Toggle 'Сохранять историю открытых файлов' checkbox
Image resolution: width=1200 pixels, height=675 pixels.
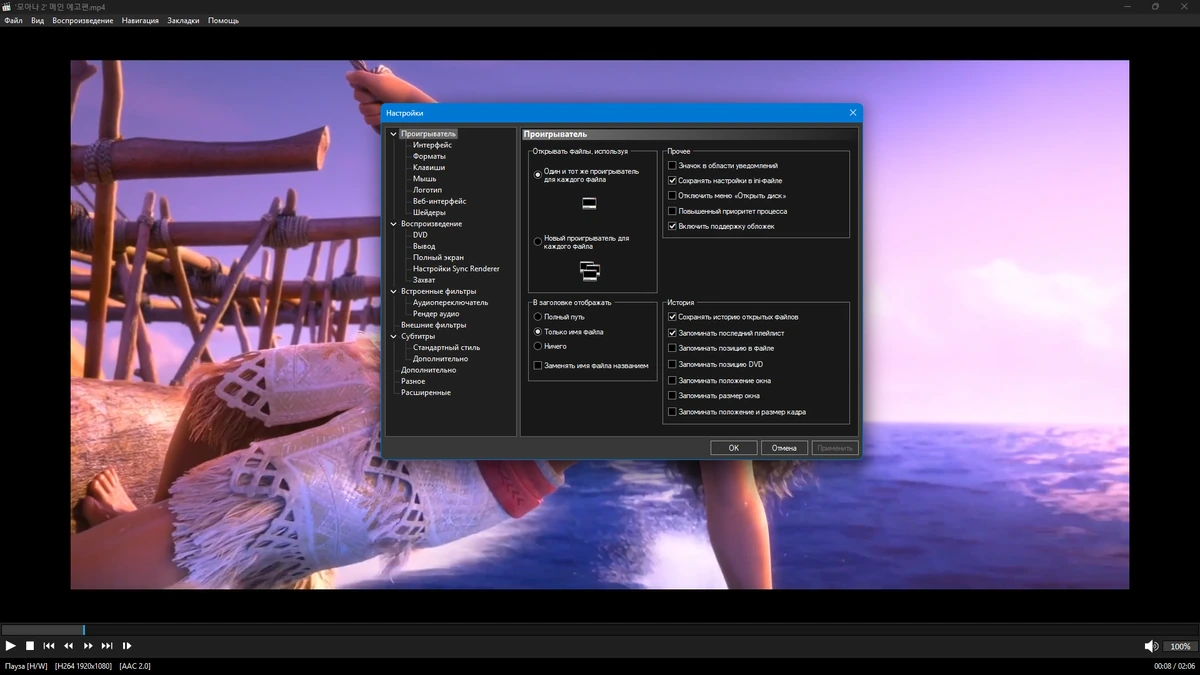pos(672,317)
